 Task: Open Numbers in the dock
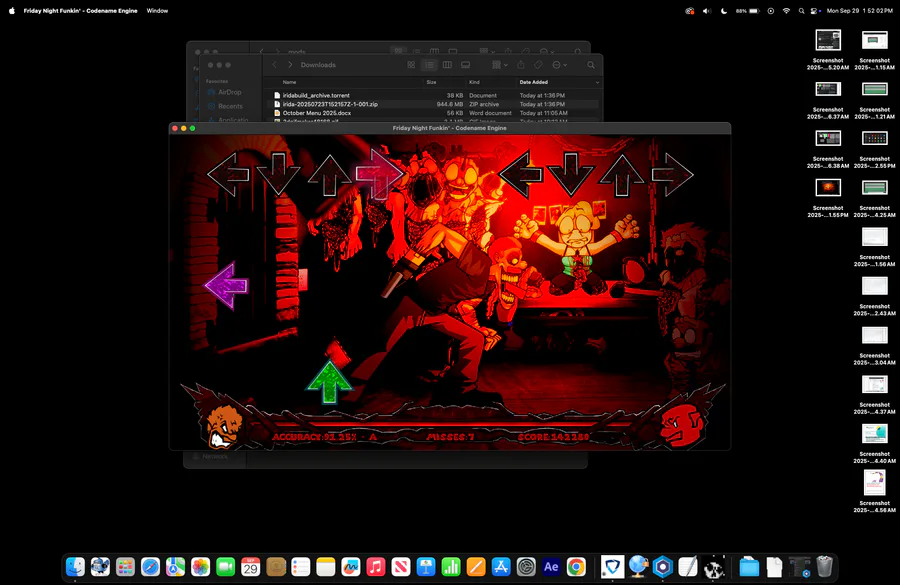451,567
